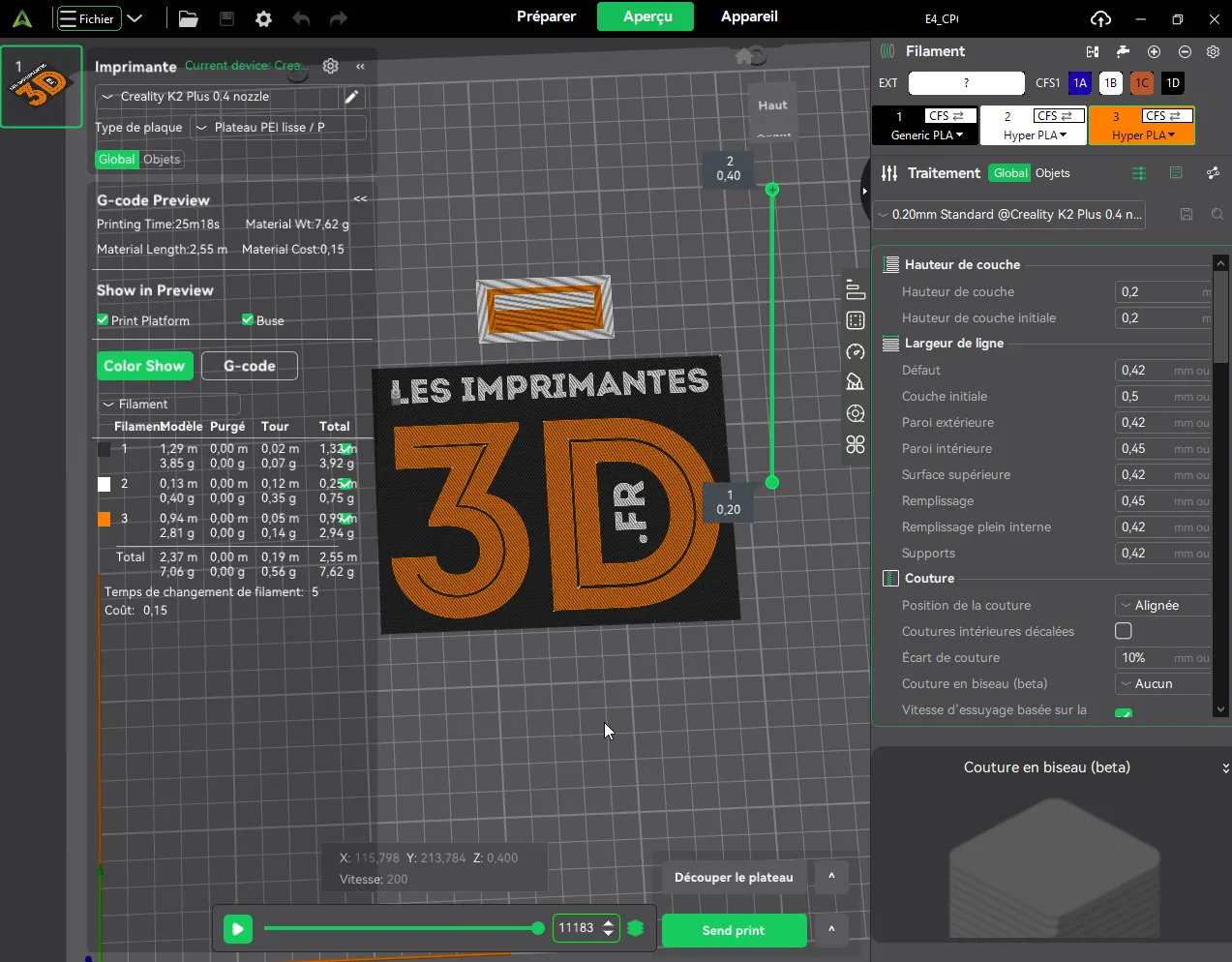This screenshot has width=1232, height=962.
Task: Play the print simulation
Action: coord(237,929)
